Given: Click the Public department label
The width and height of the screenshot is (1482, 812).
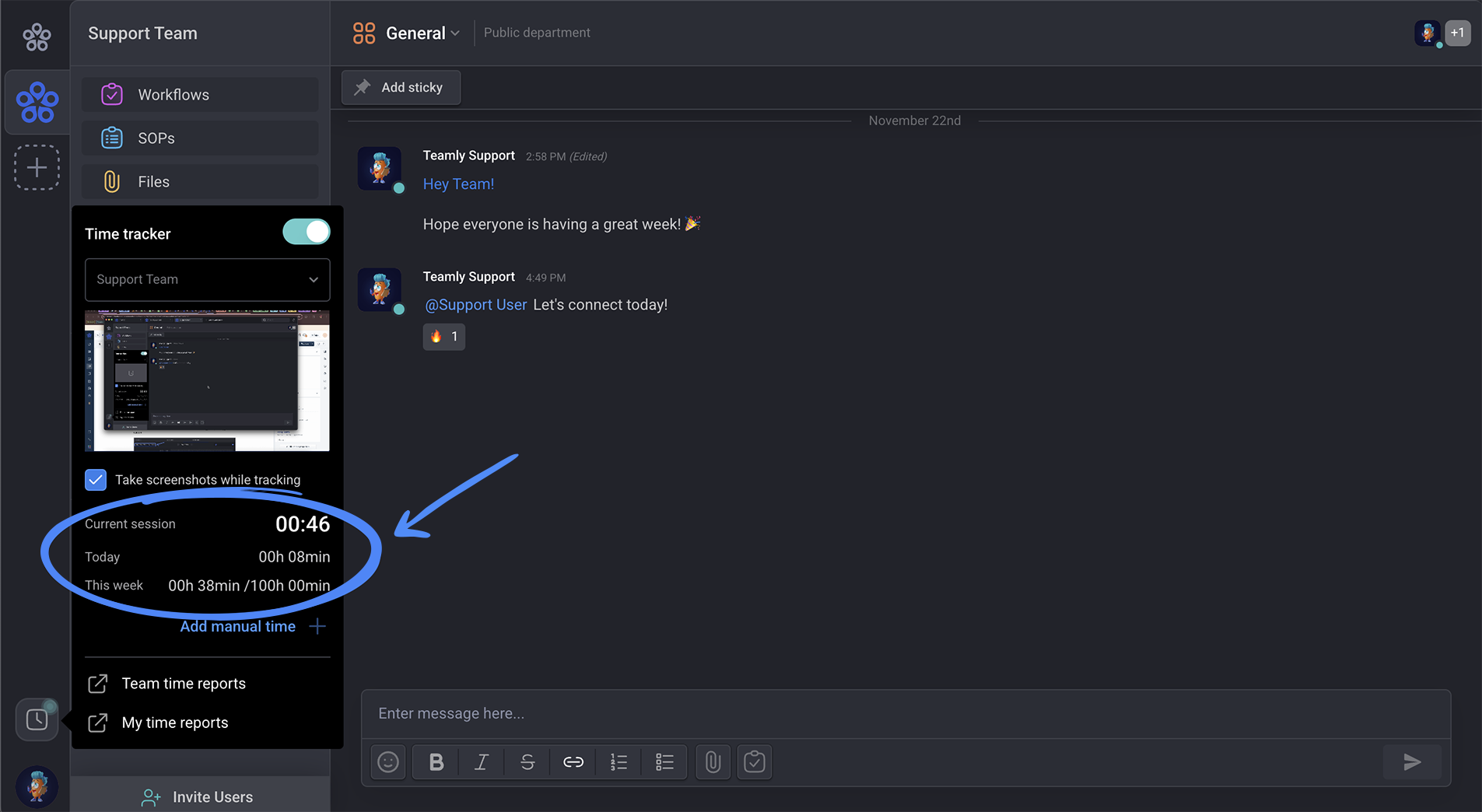Looking at the screenshot, I should (537, 33).
